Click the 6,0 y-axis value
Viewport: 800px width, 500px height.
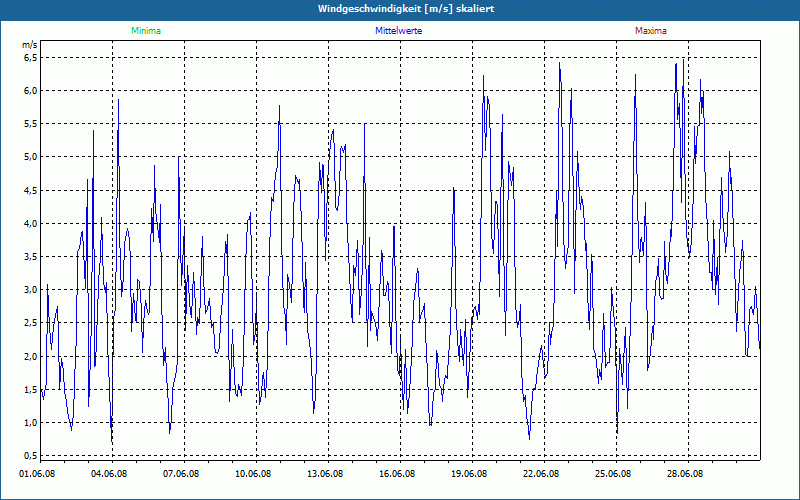(x=31, y=91)
